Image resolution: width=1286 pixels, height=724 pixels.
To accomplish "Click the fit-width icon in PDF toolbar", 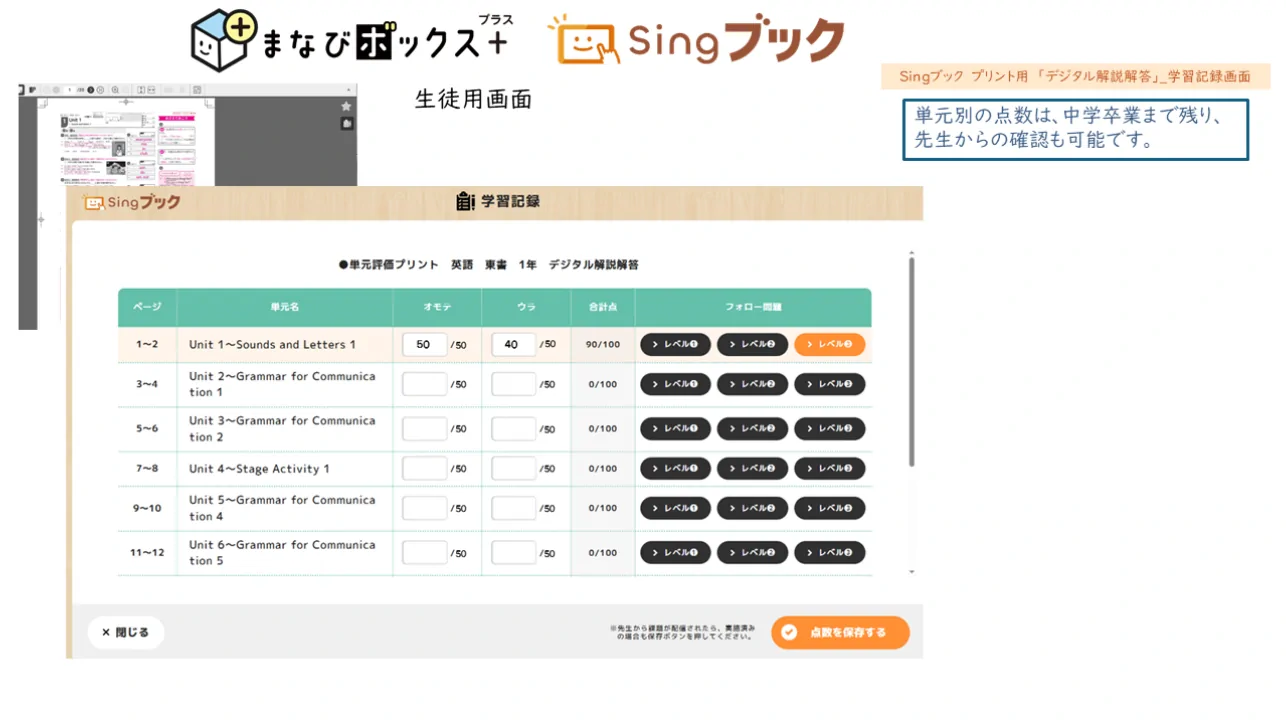I will click(x=150, y=90).
